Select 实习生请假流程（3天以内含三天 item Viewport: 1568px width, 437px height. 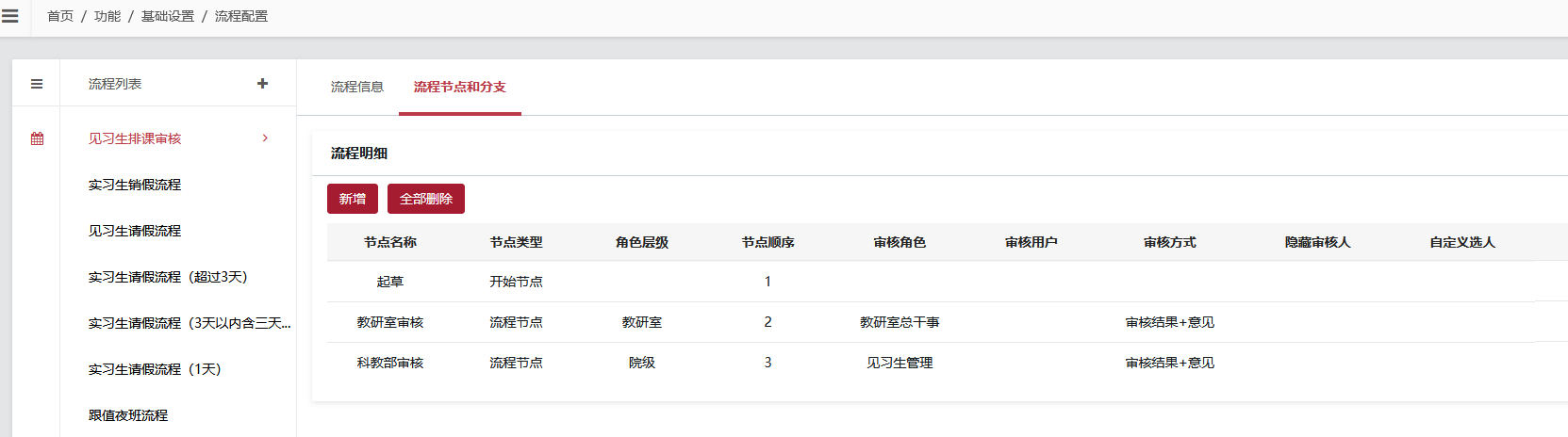click(x=190, y=323)
